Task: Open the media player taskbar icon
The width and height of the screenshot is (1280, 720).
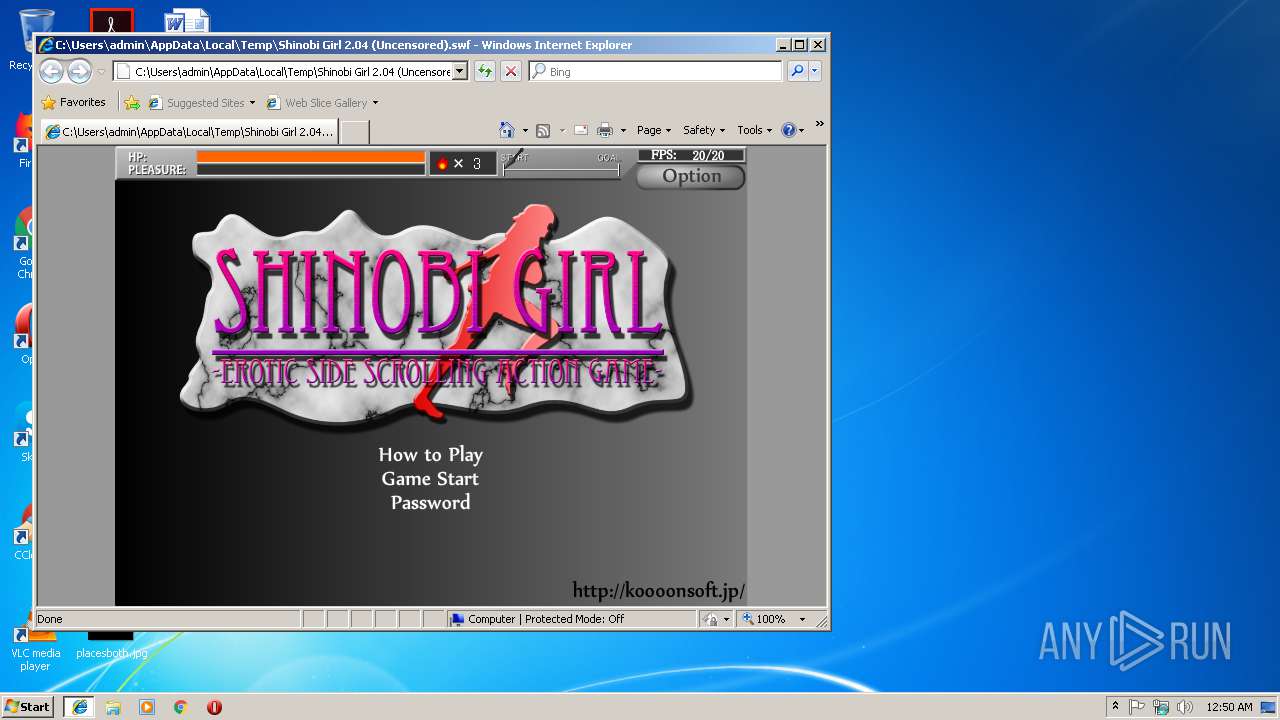Action: [x=147, y=707]
